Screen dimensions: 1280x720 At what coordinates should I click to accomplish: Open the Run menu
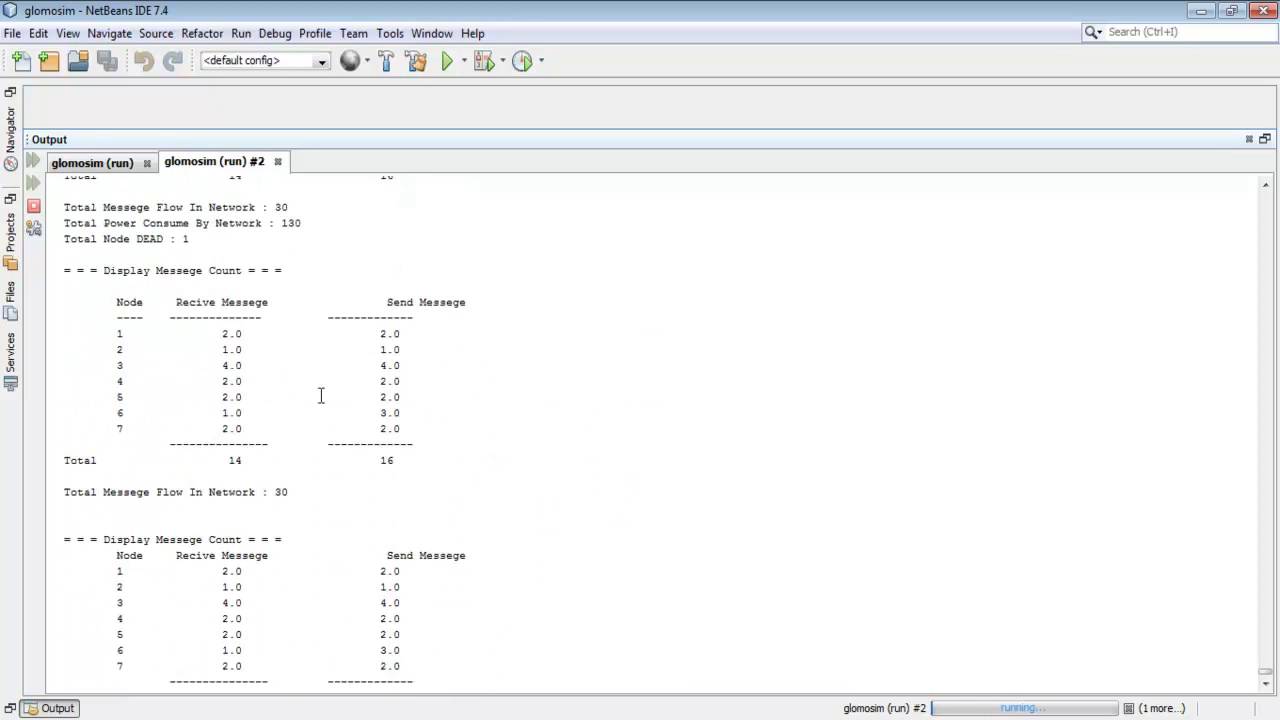[241, 33]
